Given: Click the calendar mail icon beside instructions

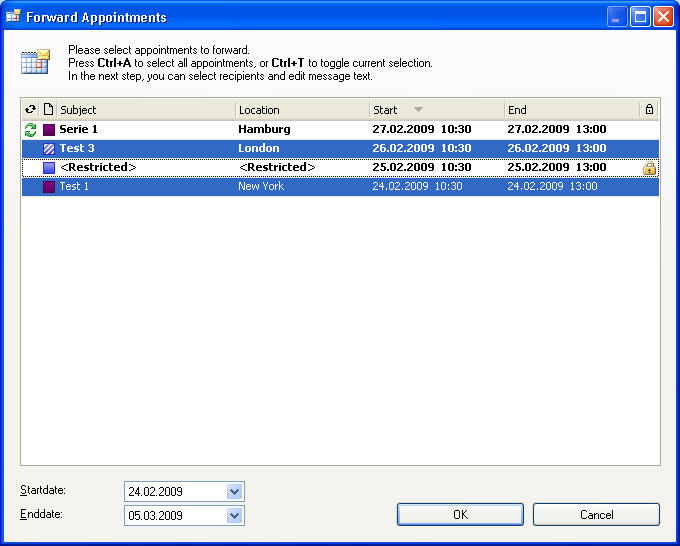Looking at the screenshot, I should point(36,62).
